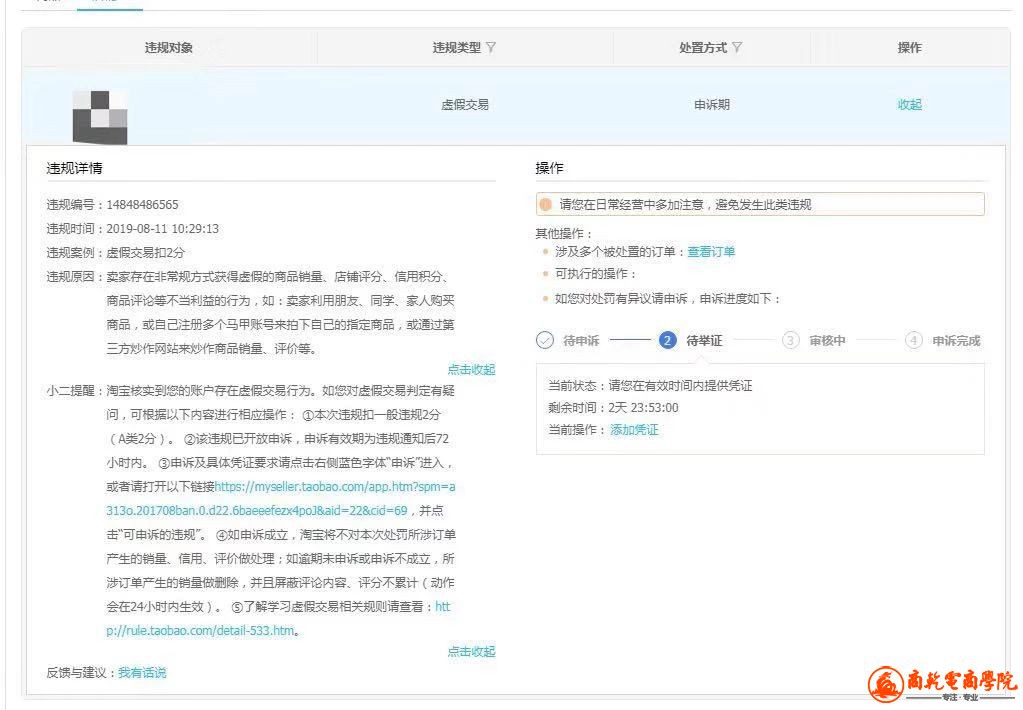
Task: Click the 虚假交易 cell in the row
Action: click(465, 104)
